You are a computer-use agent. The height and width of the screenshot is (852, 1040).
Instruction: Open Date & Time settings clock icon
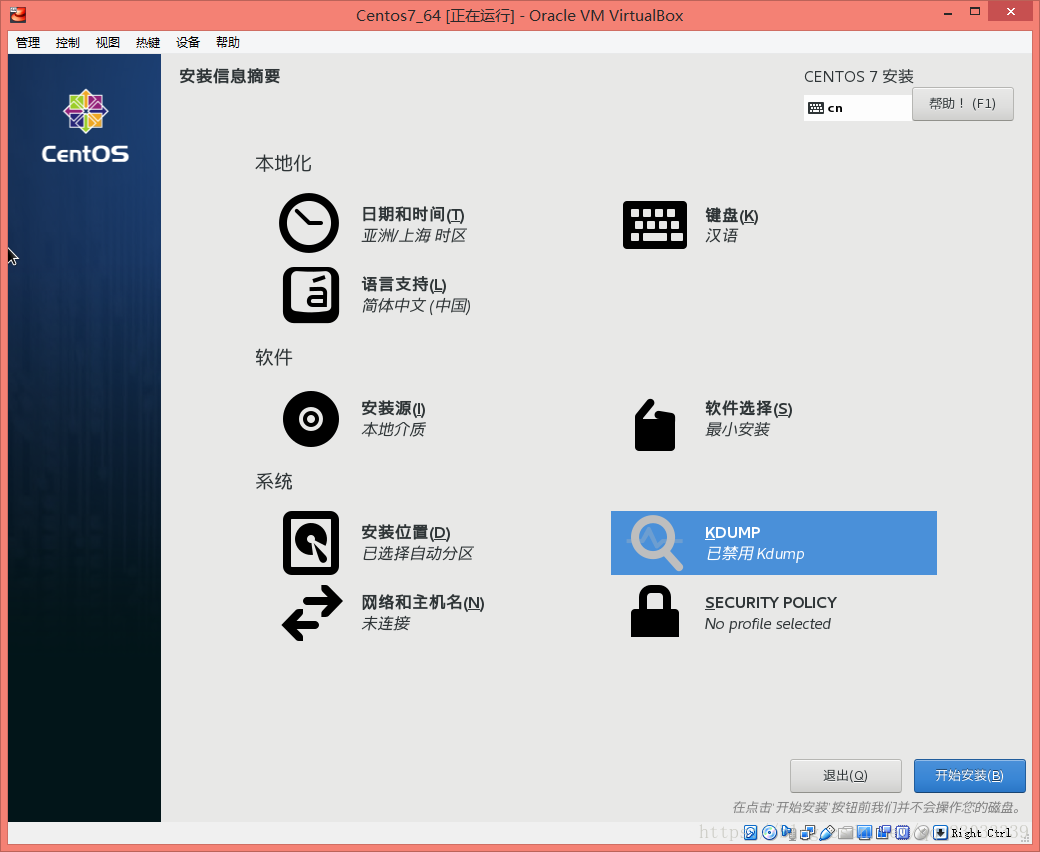tap(309, 223)
